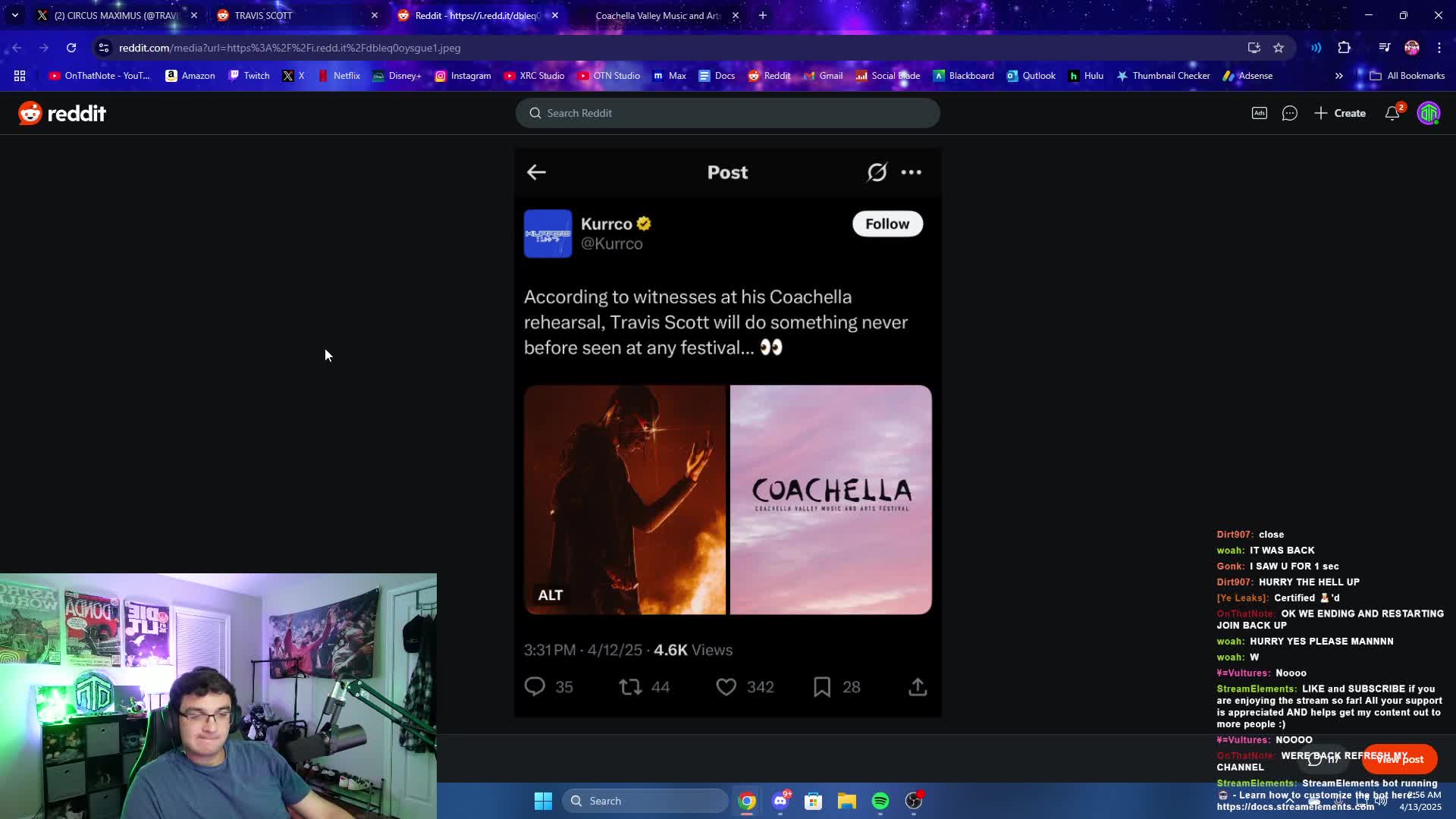Click the Search Reddit field

point(728,113)
